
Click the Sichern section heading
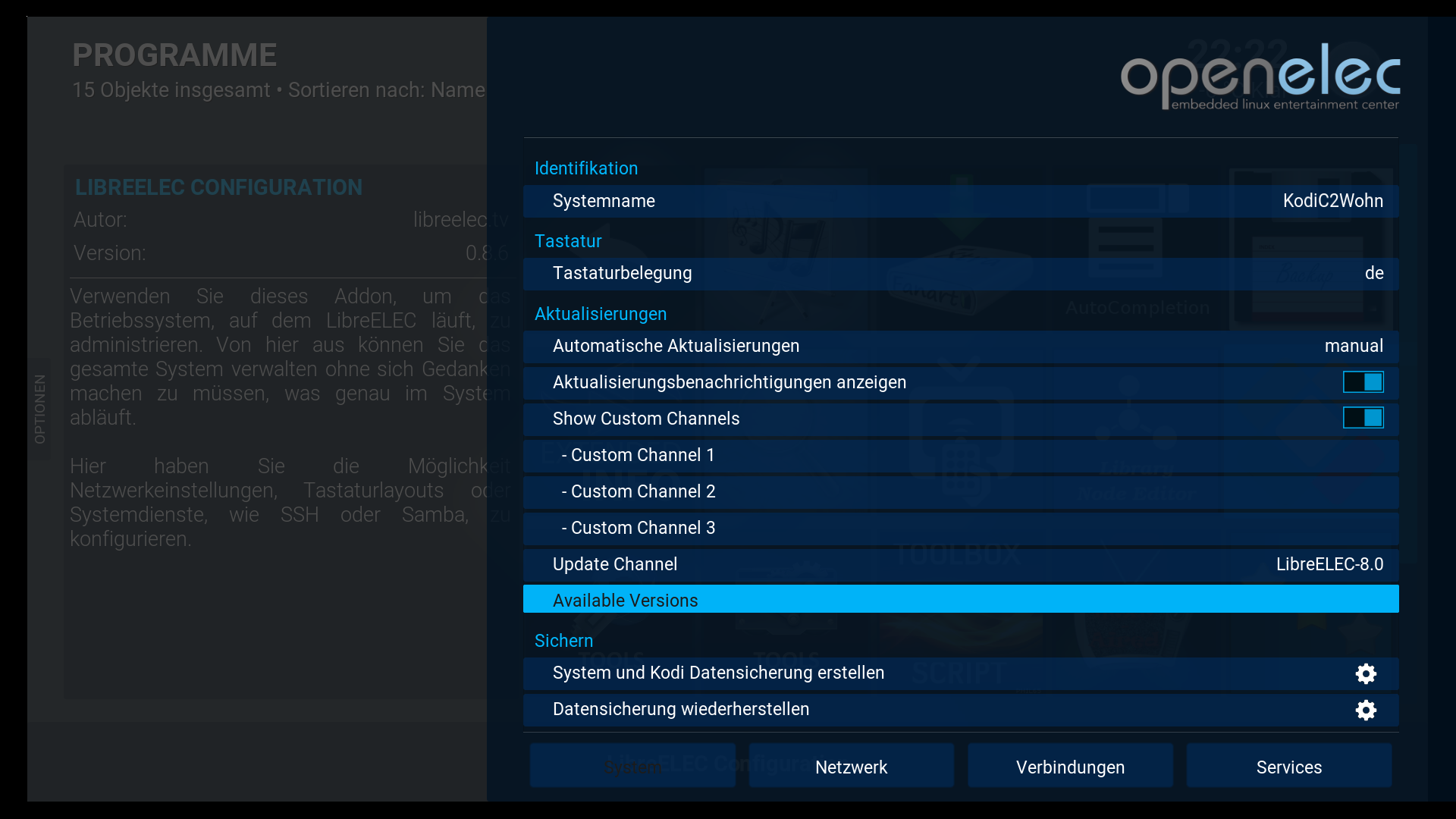563,641
